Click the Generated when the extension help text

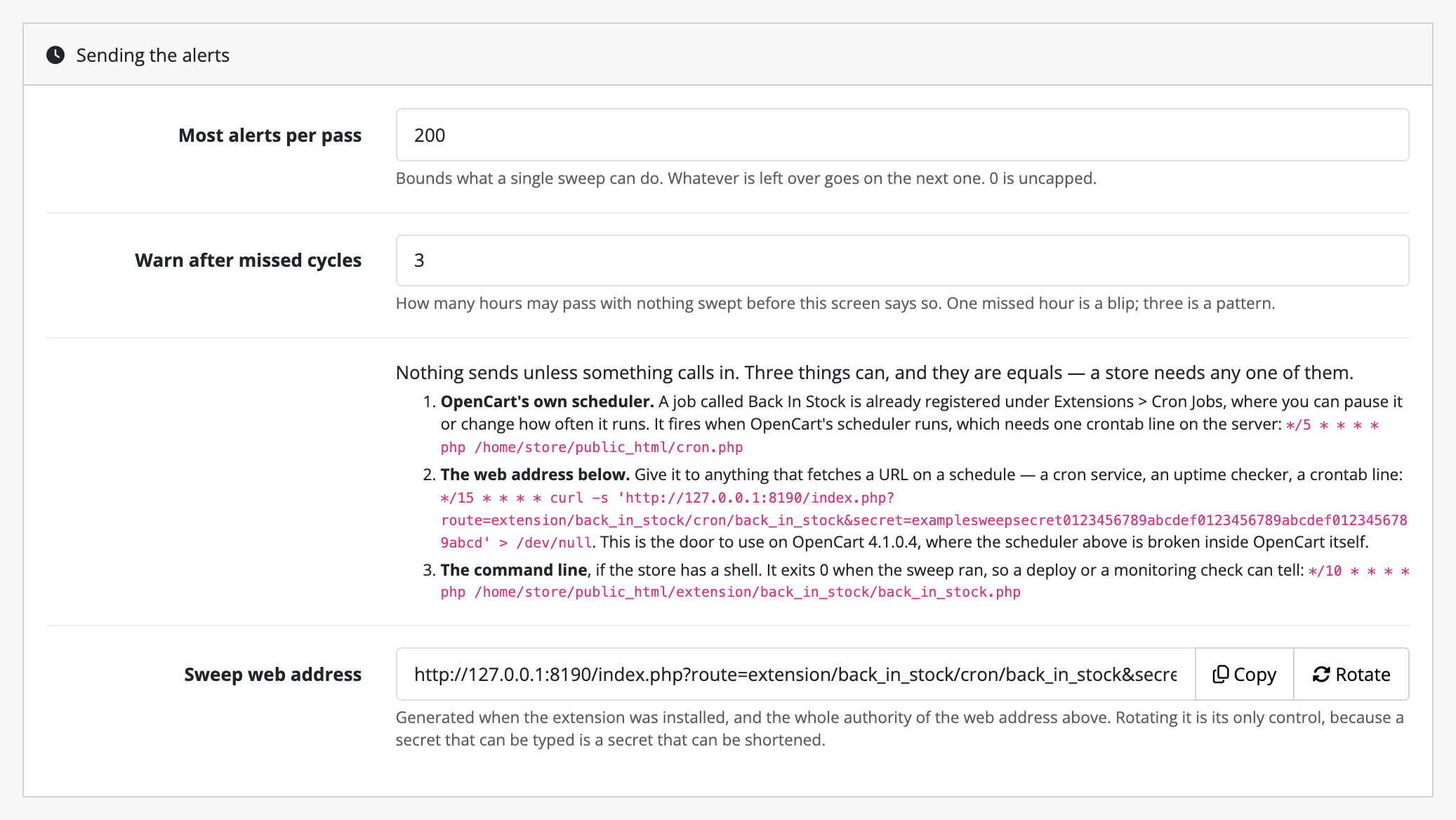click(900, 729)
